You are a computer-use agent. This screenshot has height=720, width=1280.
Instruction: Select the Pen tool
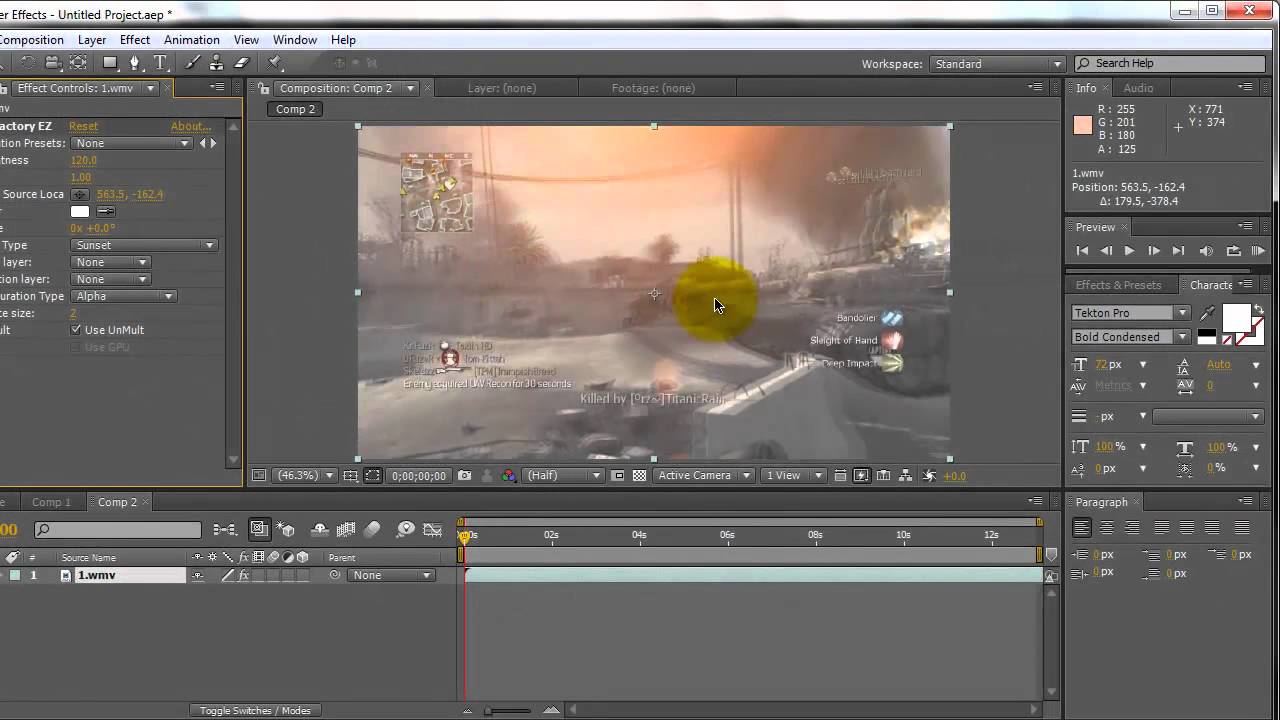[135, 63]
